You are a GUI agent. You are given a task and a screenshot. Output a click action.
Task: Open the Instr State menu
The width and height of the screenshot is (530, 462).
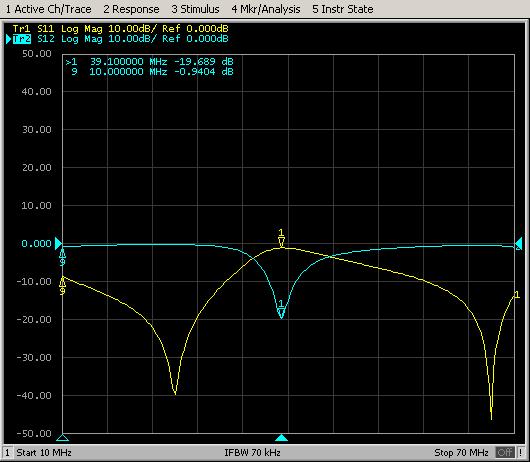pyautogui.click(x=343, y=9)
